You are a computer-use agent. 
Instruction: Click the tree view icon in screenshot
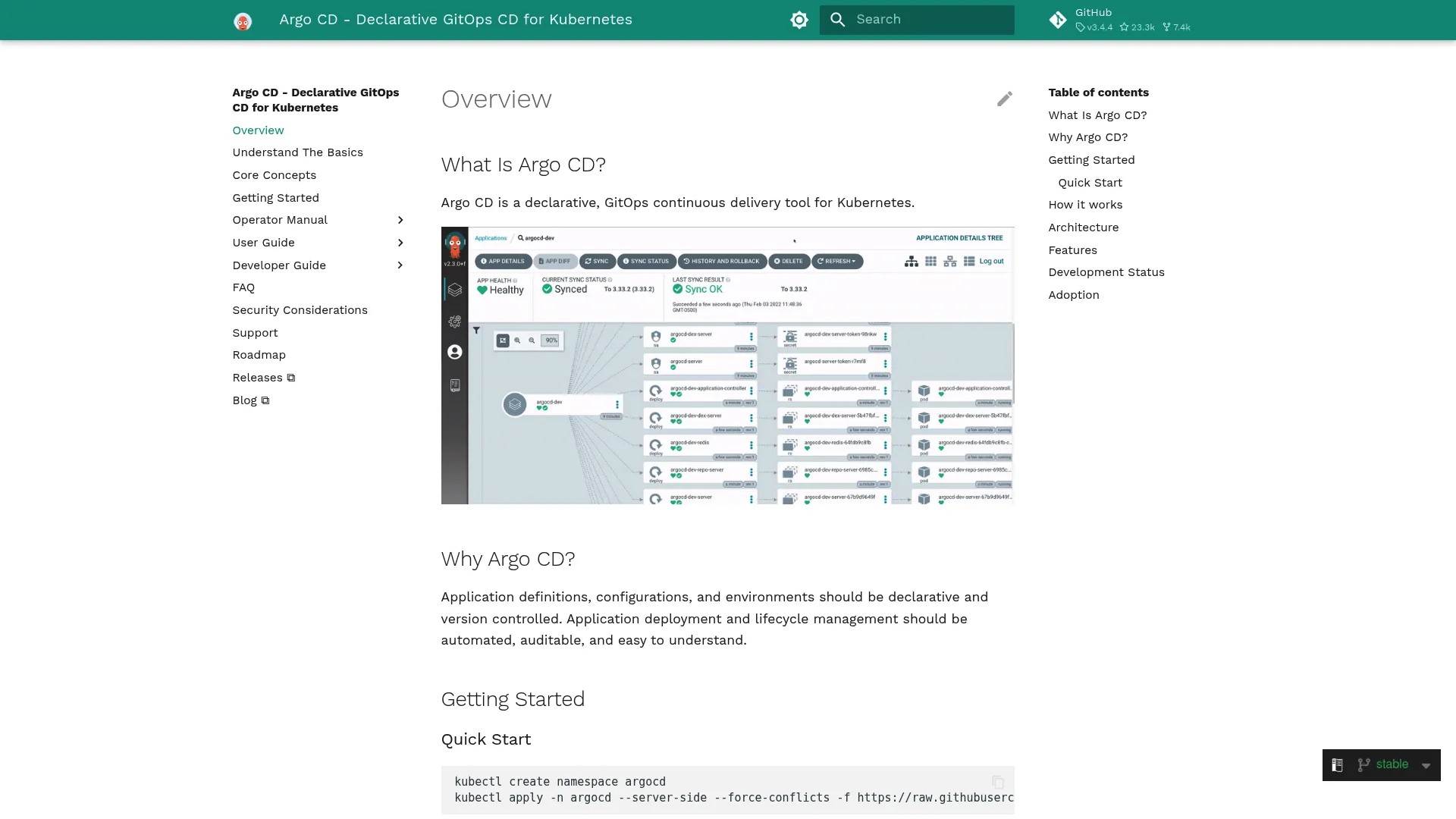[x=912, y=261]
